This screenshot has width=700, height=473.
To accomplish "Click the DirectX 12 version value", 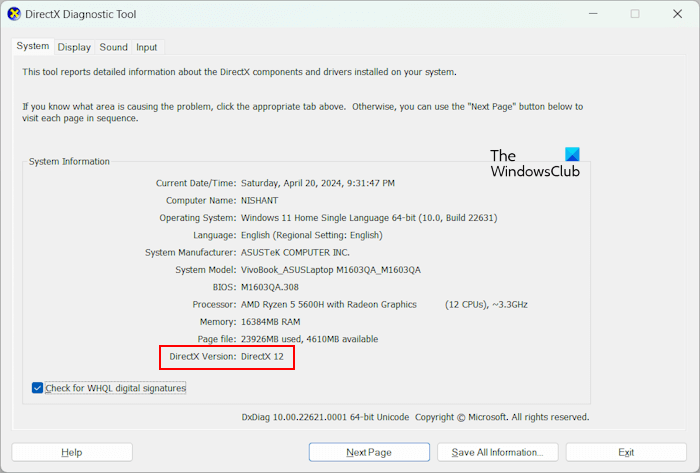I will (262, 357).
